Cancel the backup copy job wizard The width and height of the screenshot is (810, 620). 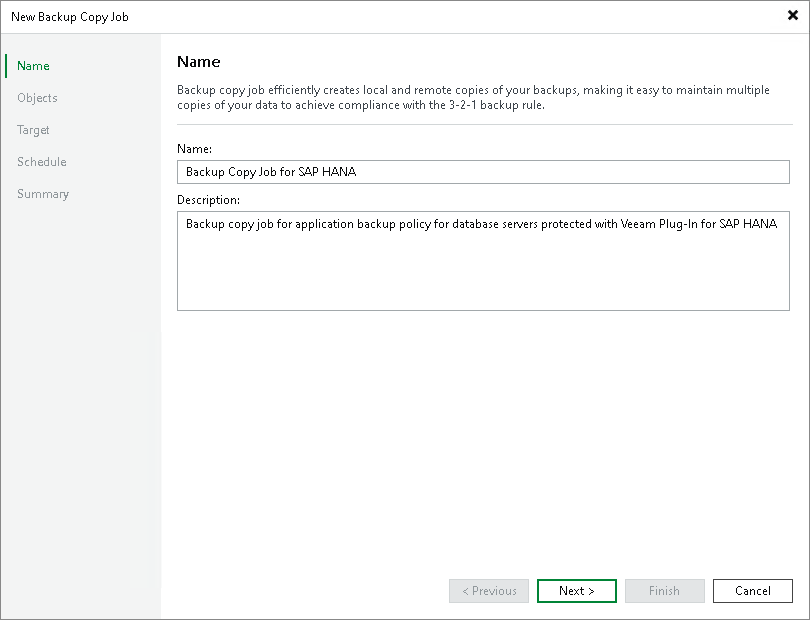click(x=752, y=591)
